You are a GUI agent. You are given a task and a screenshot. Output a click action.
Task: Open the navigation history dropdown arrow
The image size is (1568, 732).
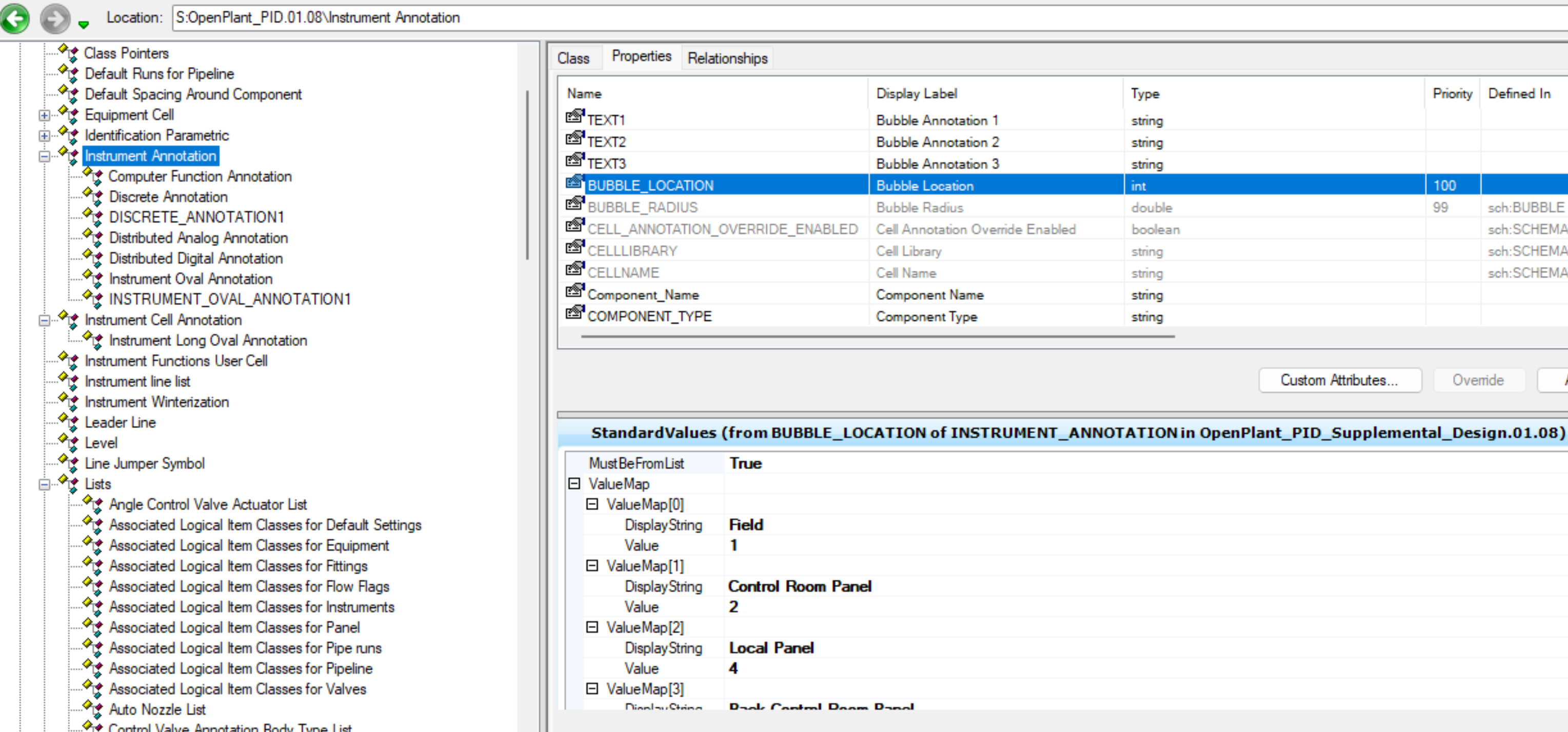84,25
